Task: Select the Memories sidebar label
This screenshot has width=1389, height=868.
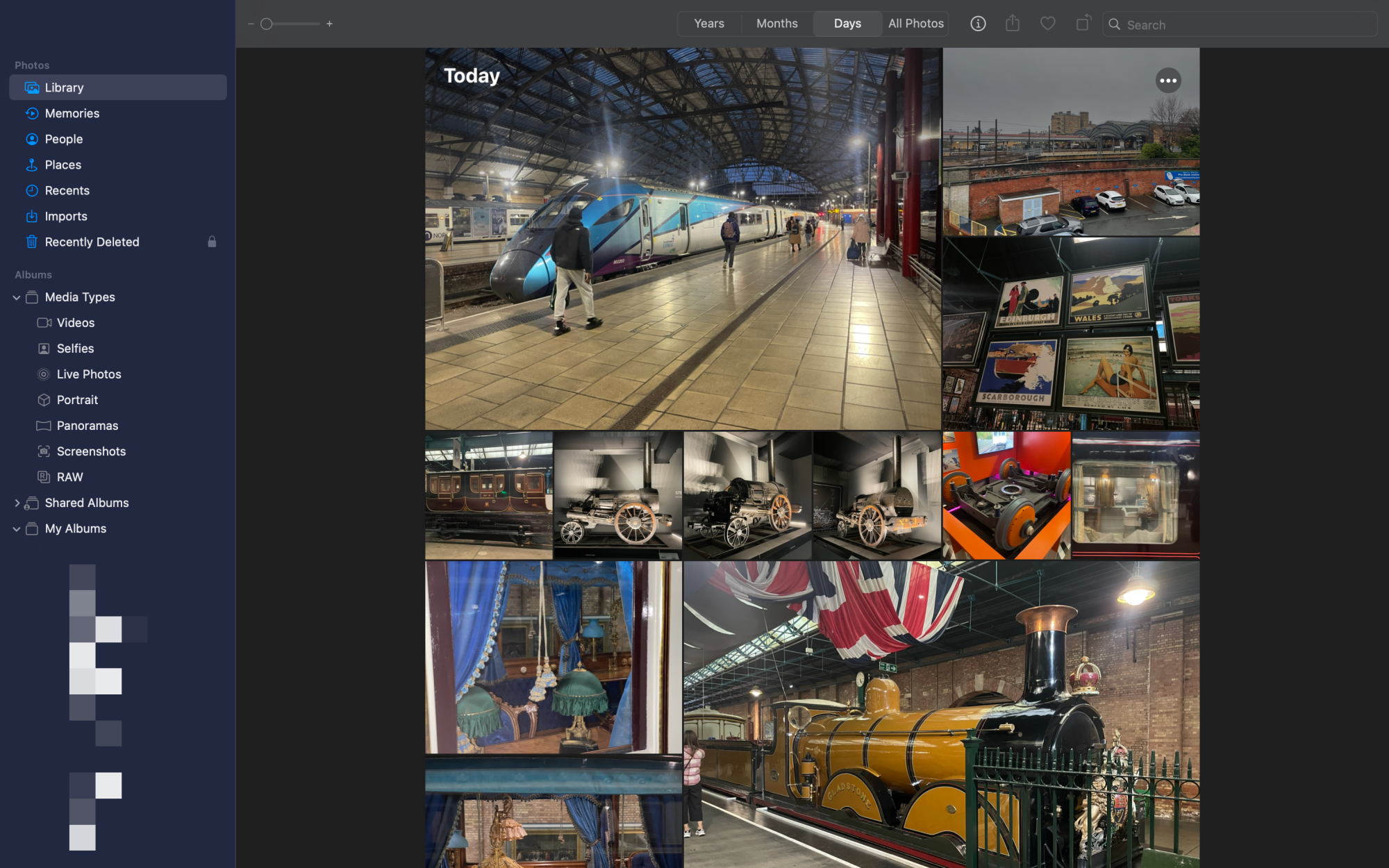Action: [x=72, y=113]
